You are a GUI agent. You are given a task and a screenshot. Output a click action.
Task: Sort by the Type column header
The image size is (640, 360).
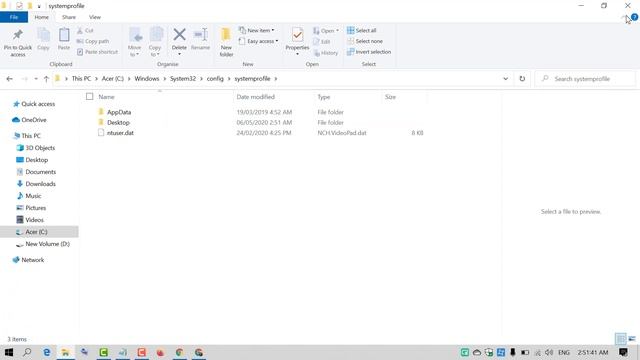324,97
